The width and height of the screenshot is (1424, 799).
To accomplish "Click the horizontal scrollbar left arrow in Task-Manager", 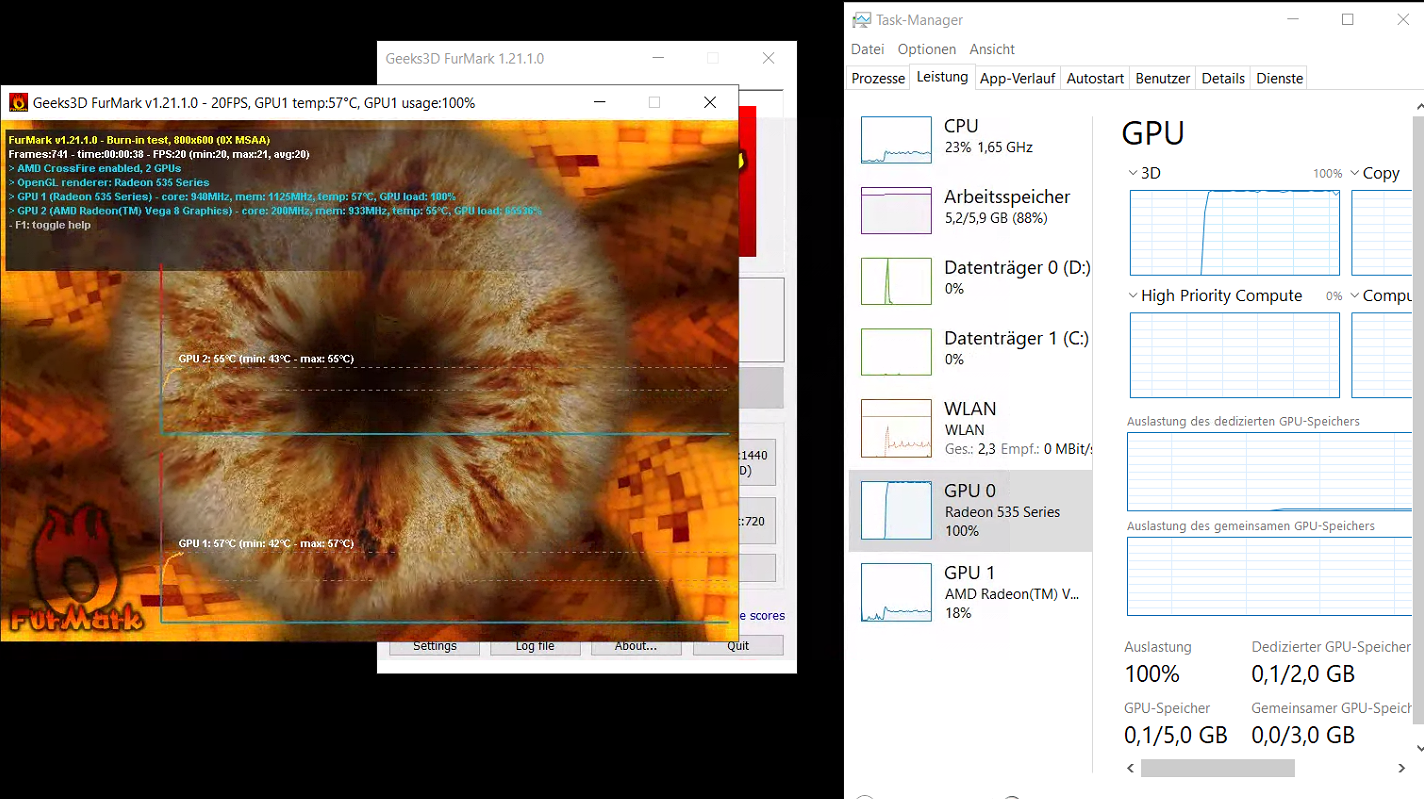I will pyautogui.click(x=1131, y=768).
